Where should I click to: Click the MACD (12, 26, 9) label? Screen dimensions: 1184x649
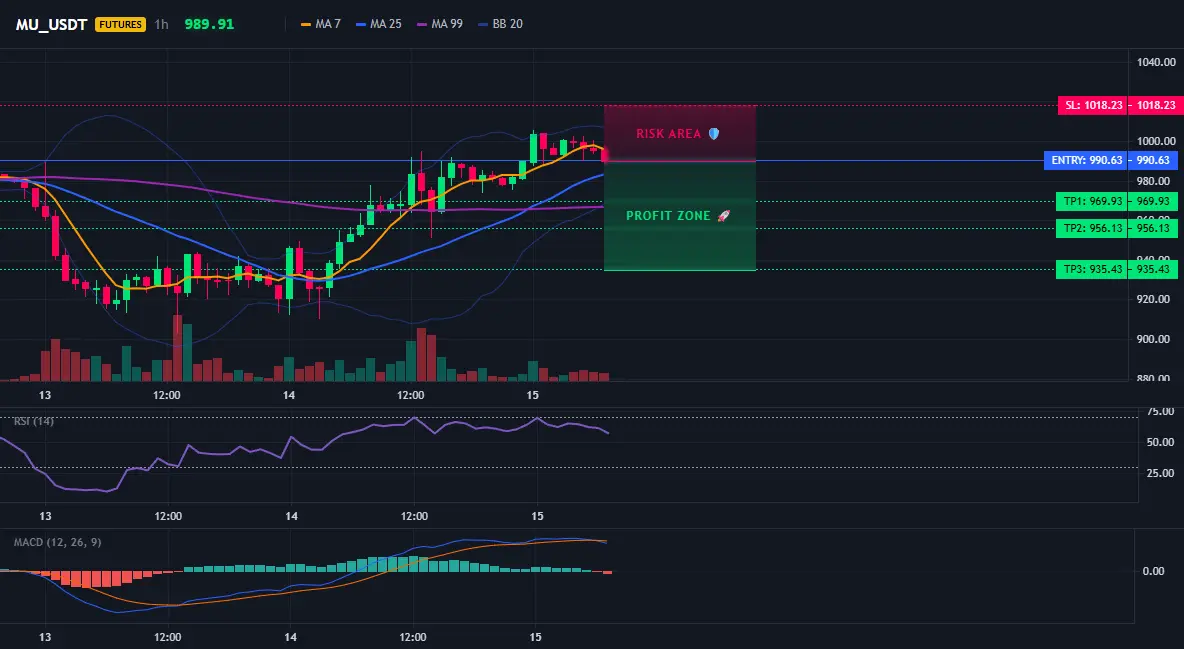click(x=57, y=542)
